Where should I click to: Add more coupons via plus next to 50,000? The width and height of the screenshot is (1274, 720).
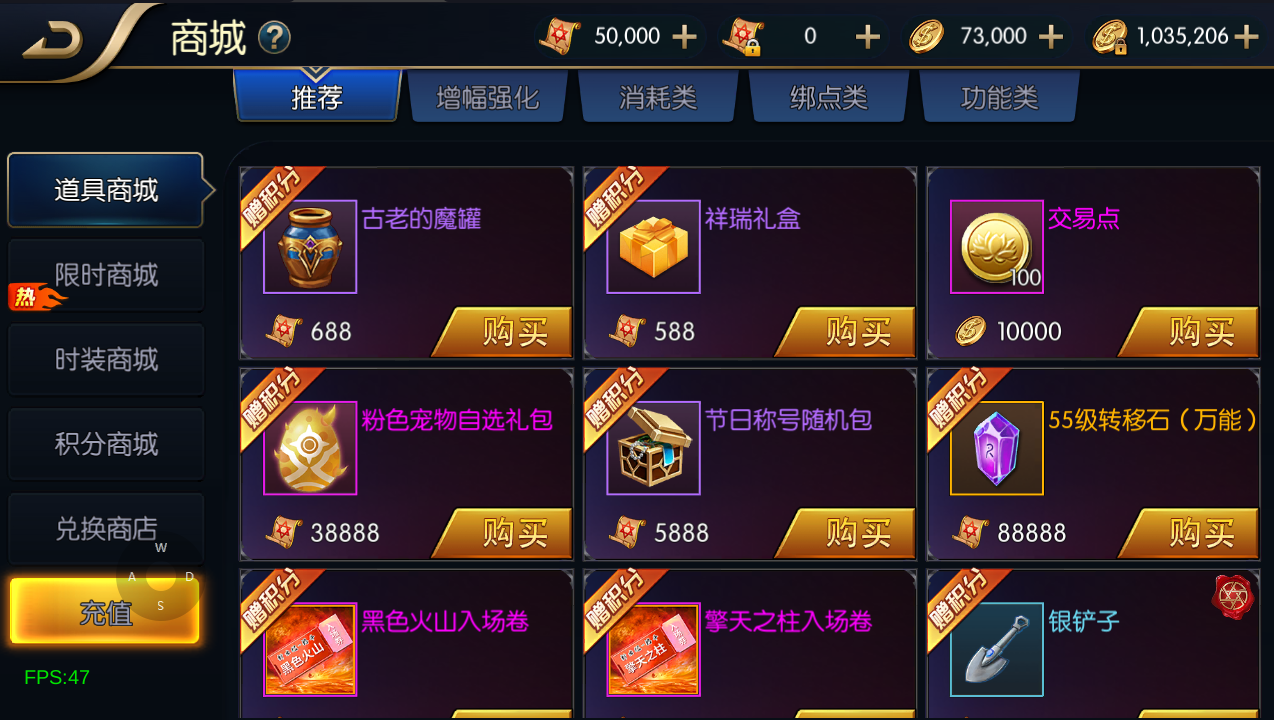(684, 37)
